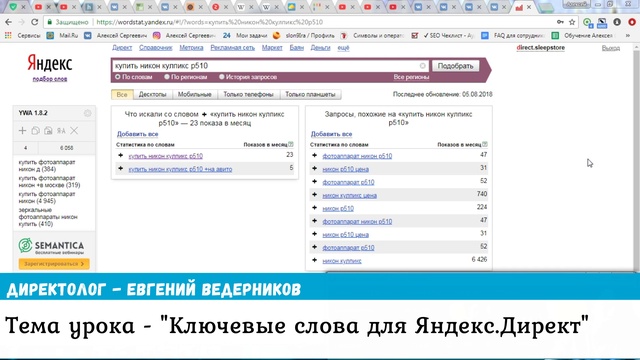Click the page vertical scrollbar
This screenshot has width=640, height=360.
tap(637, 157)
